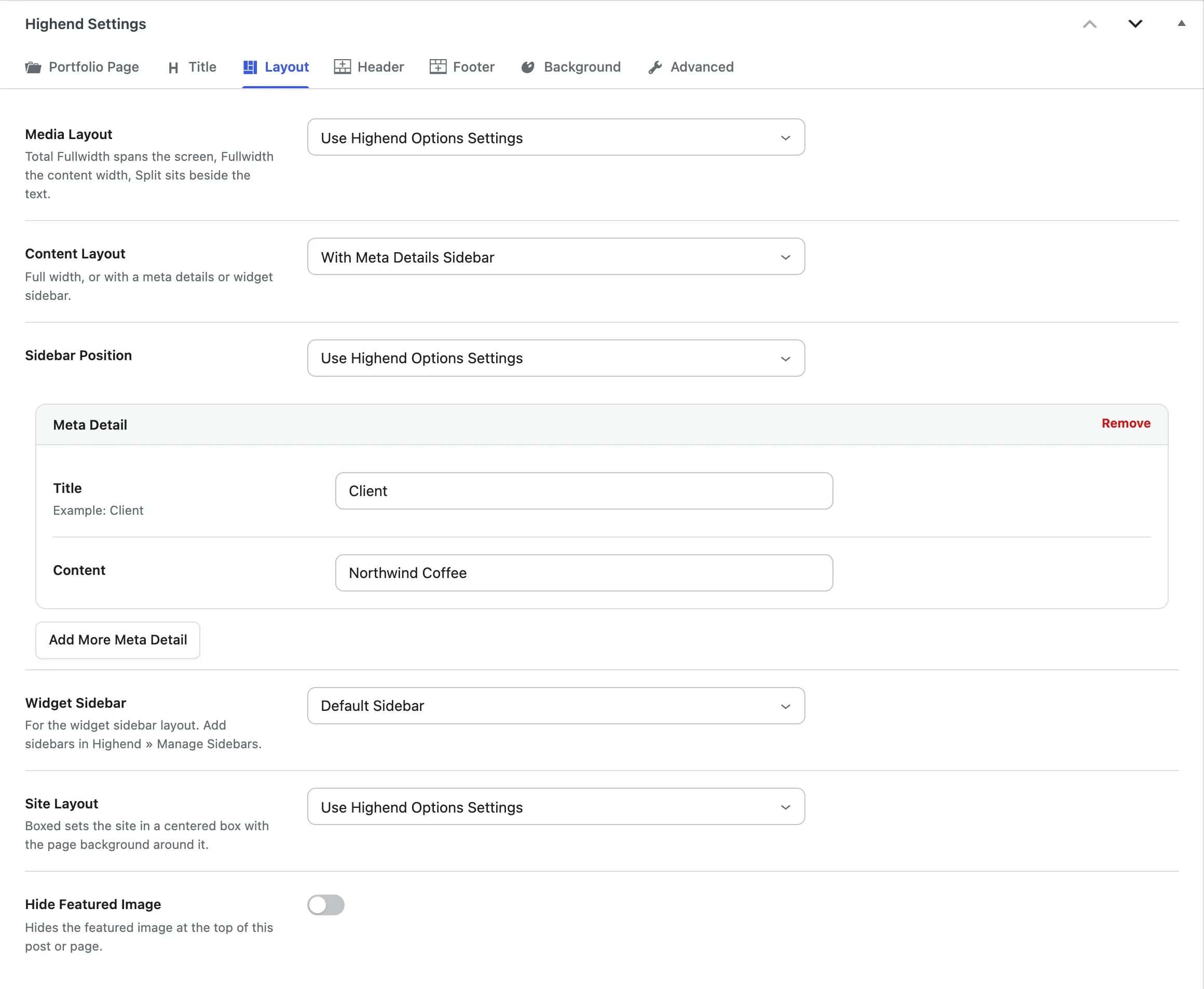Switch to the Title tab
1204x989 pixels.
click(x=192, y=67)
